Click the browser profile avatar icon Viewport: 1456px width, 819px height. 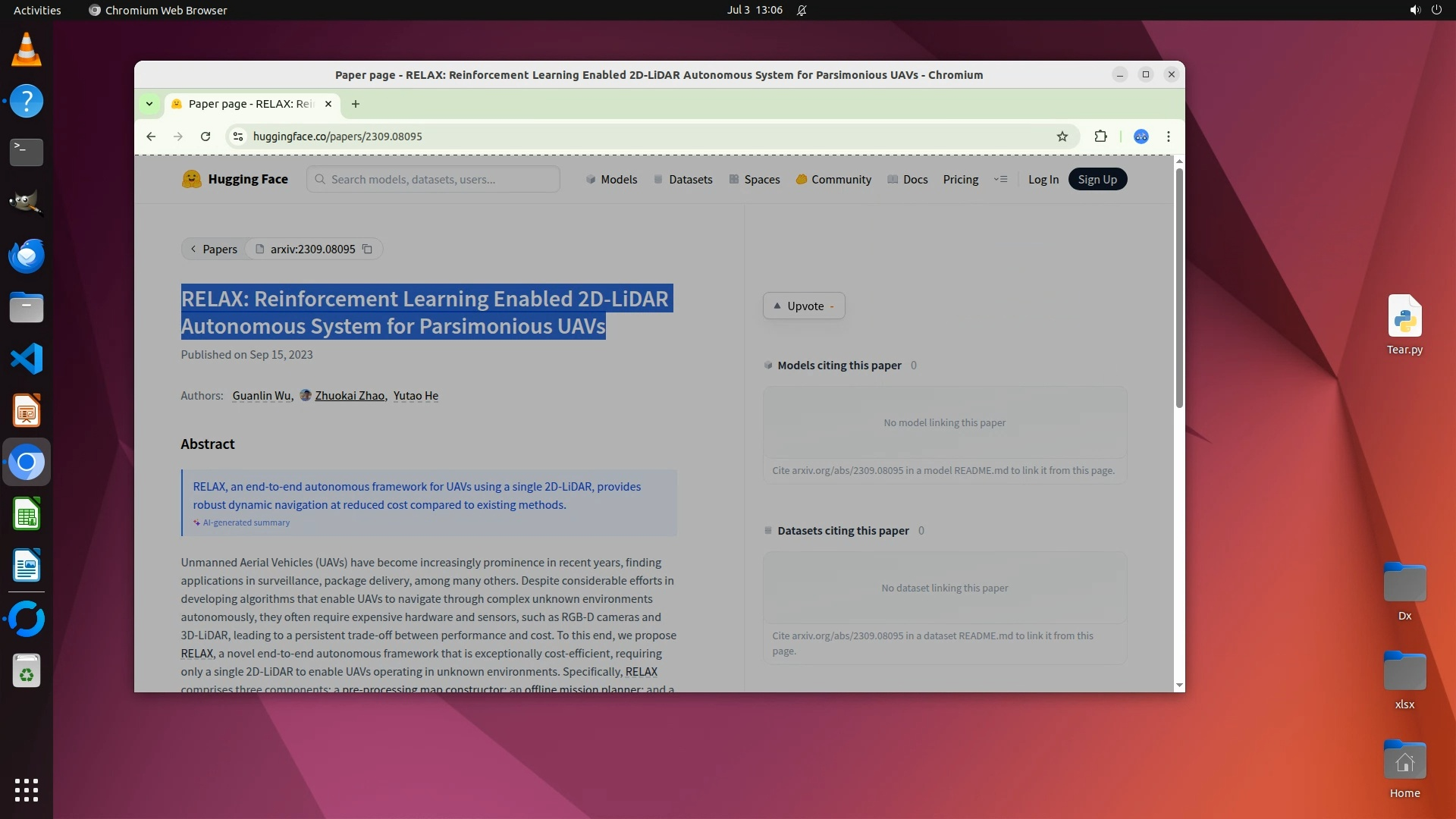pyautogui.click(x=1141, y=136)
